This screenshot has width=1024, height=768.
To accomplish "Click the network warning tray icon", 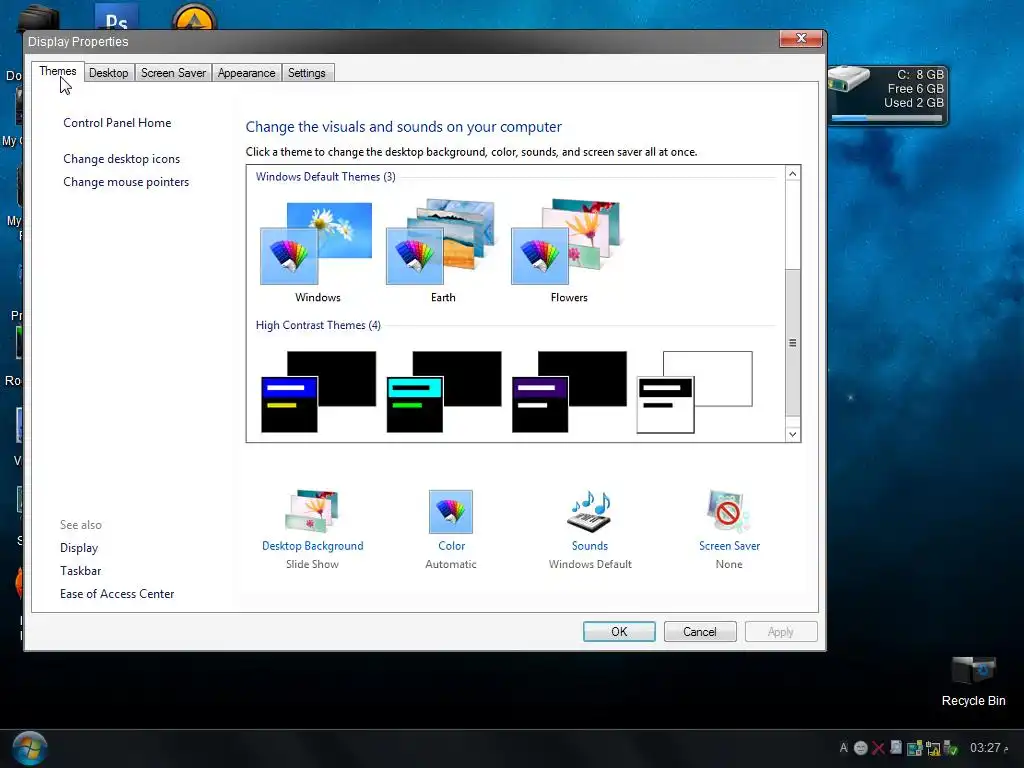I will coord(933,748).
